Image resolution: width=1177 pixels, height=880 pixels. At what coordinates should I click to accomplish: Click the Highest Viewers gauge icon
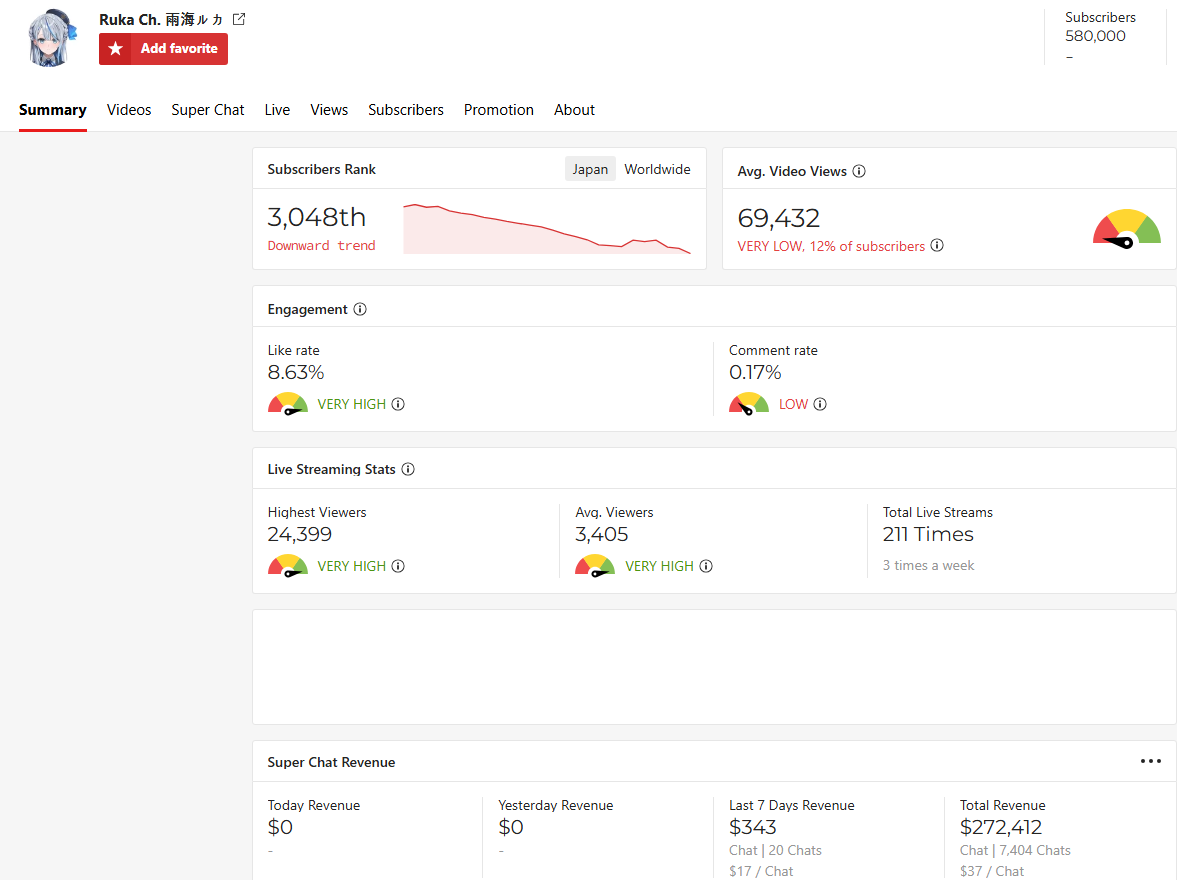coord(287,566)
